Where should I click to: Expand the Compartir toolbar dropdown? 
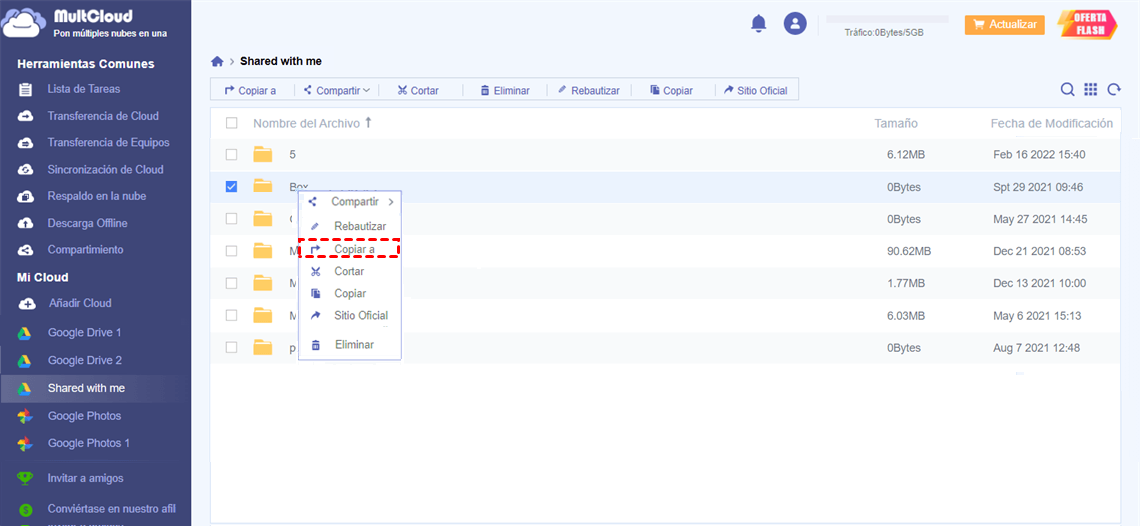click(337, 91)
